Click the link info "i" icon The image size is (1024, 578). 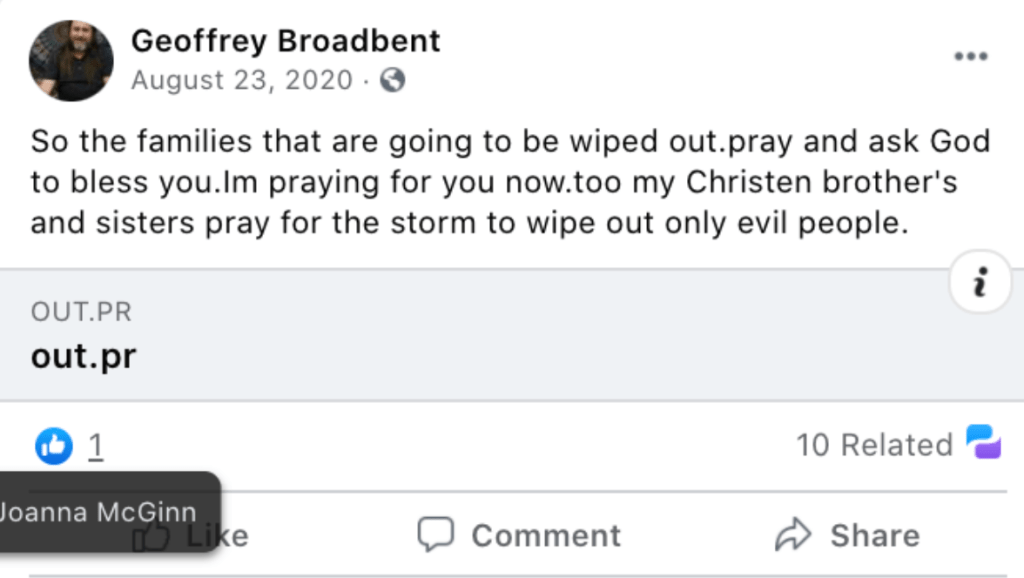click(980, 285)
